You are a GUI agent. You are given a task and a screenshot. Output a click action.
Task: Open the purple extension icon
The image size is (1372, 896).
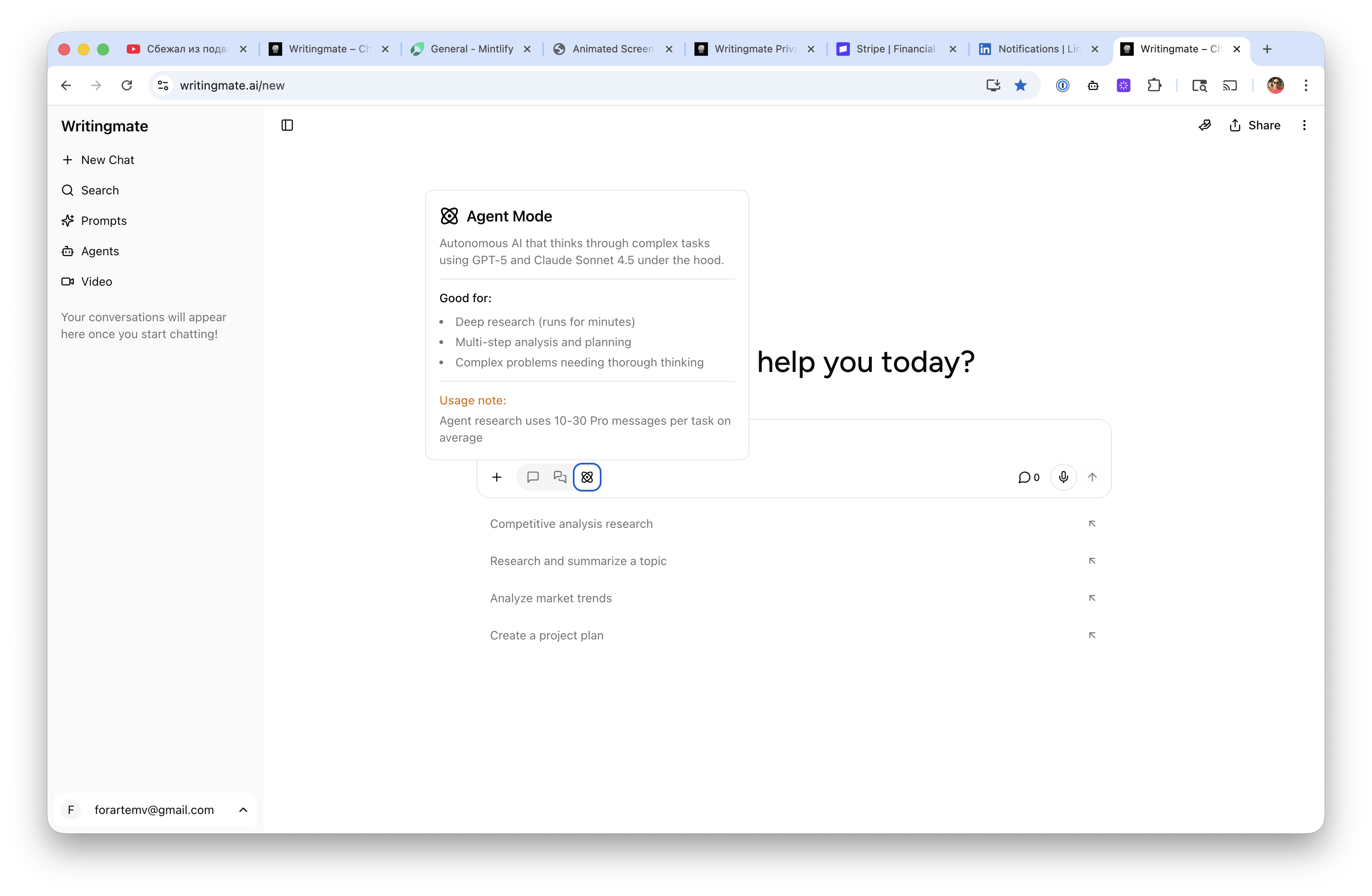pos(1124,85)
